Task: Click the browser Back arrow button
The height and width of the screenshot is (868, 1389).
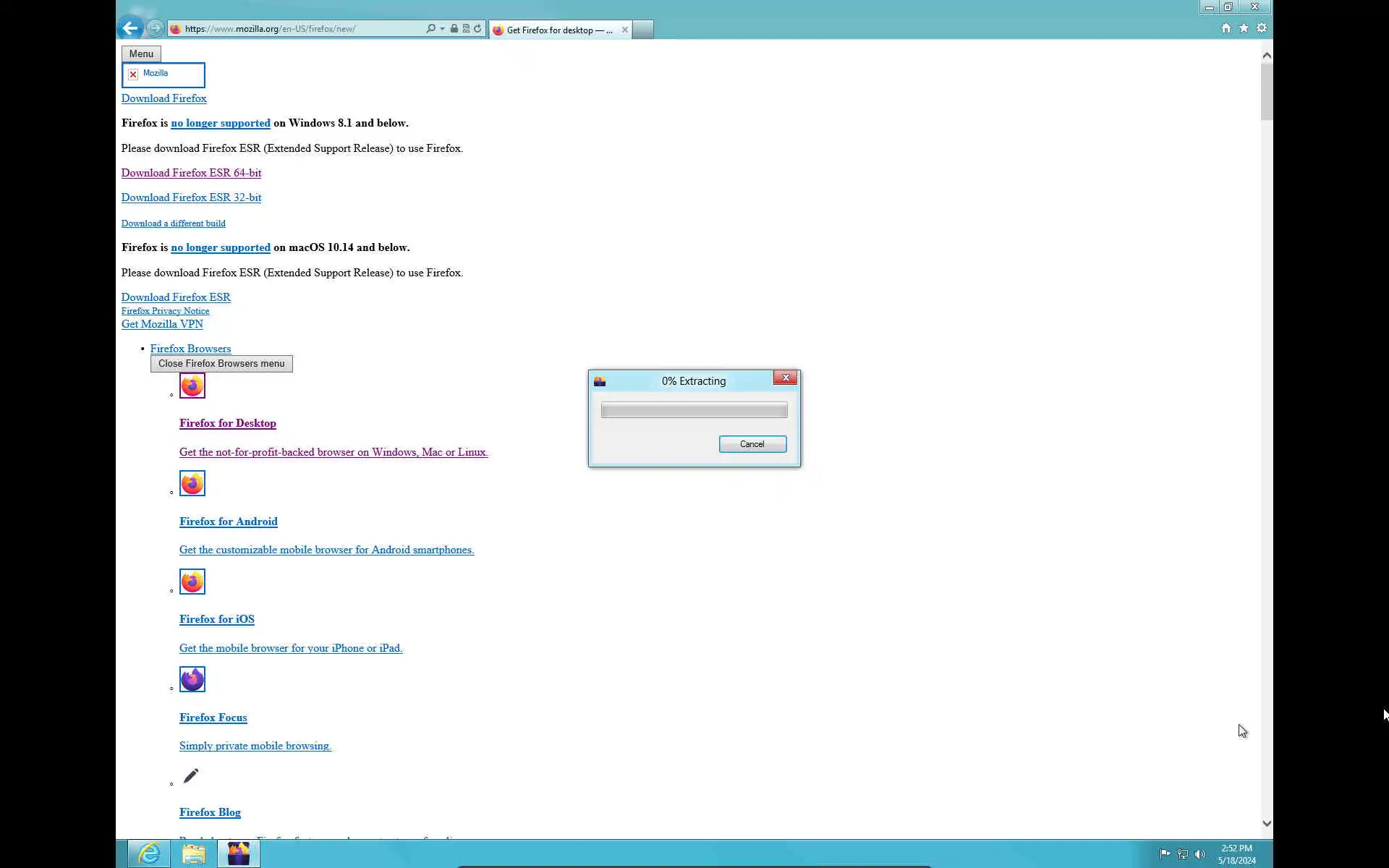Action: click(x=130, y=28)
